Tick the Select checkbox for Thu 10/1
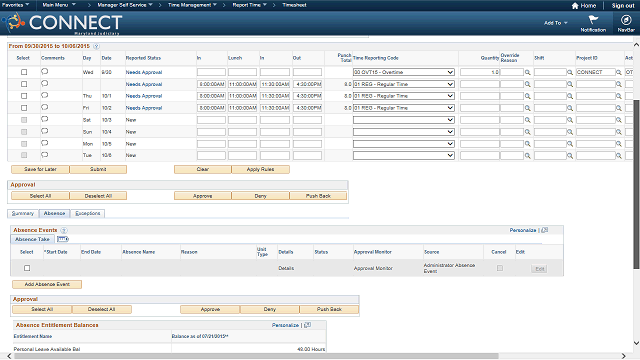640x360 pixels. point(24,96)
